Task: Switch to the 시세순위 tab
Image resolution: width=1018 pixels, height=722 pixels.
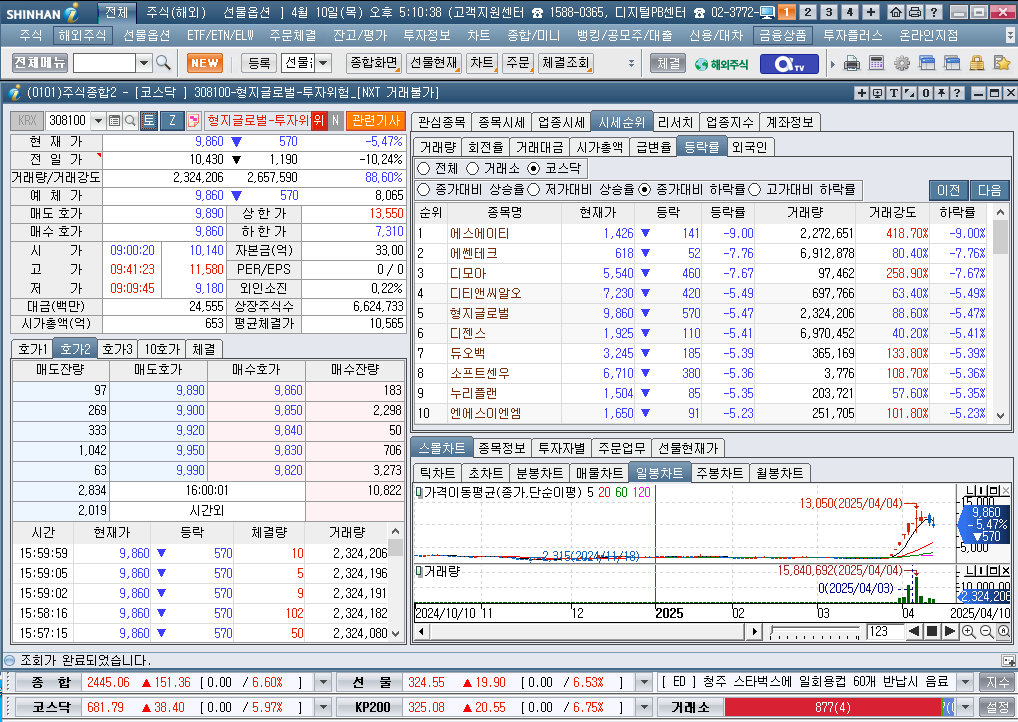Action: [621, 122]
